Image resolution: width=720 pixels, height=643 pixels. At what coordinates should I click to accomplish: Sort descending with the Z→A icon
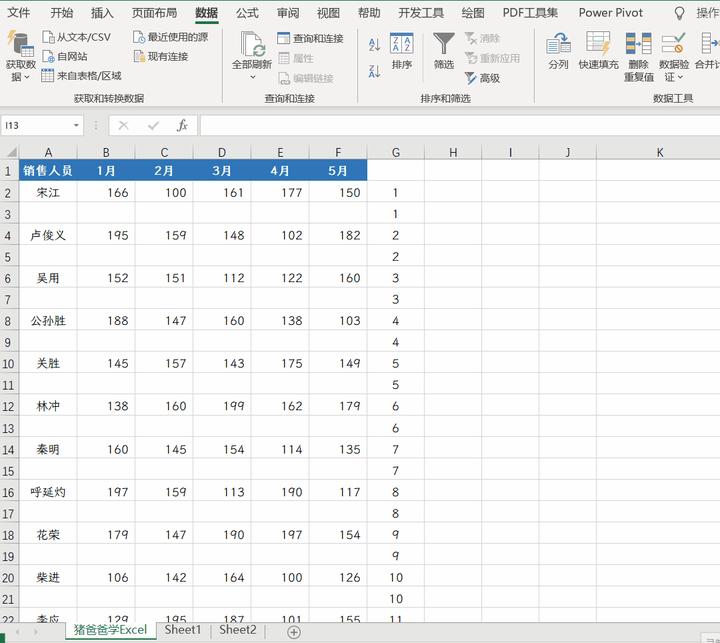374,71
